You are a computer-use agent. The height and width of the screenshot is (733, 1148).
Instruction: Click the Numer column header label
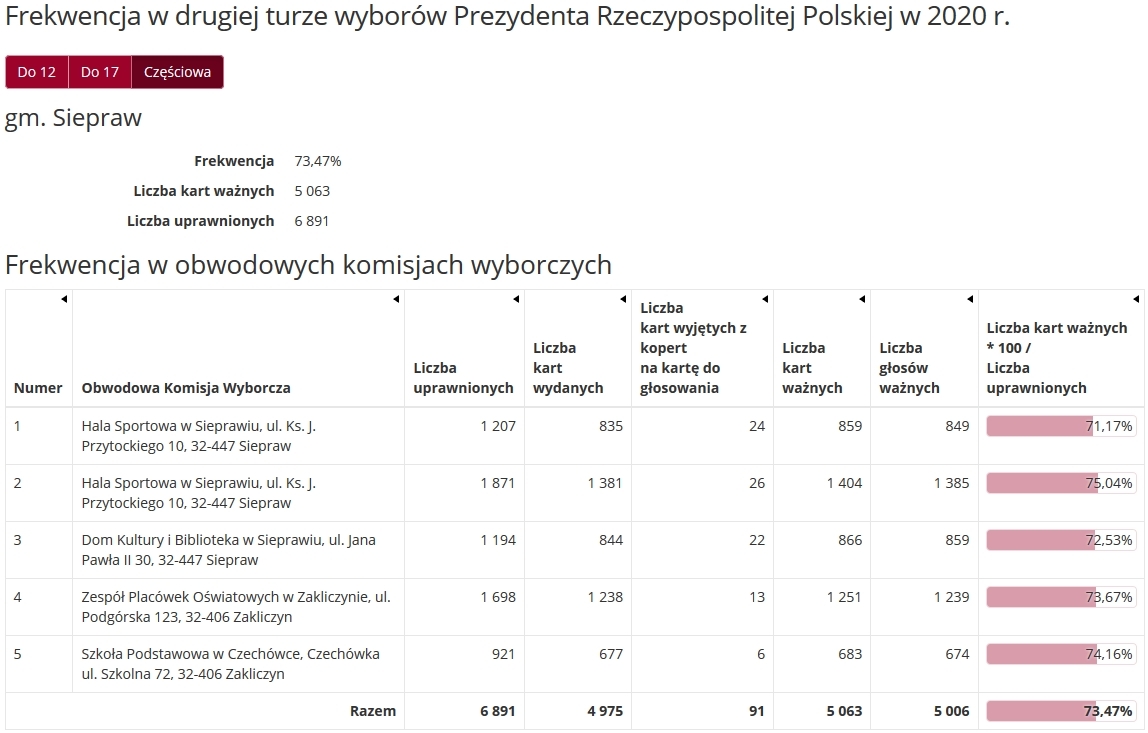coord(38,388)
